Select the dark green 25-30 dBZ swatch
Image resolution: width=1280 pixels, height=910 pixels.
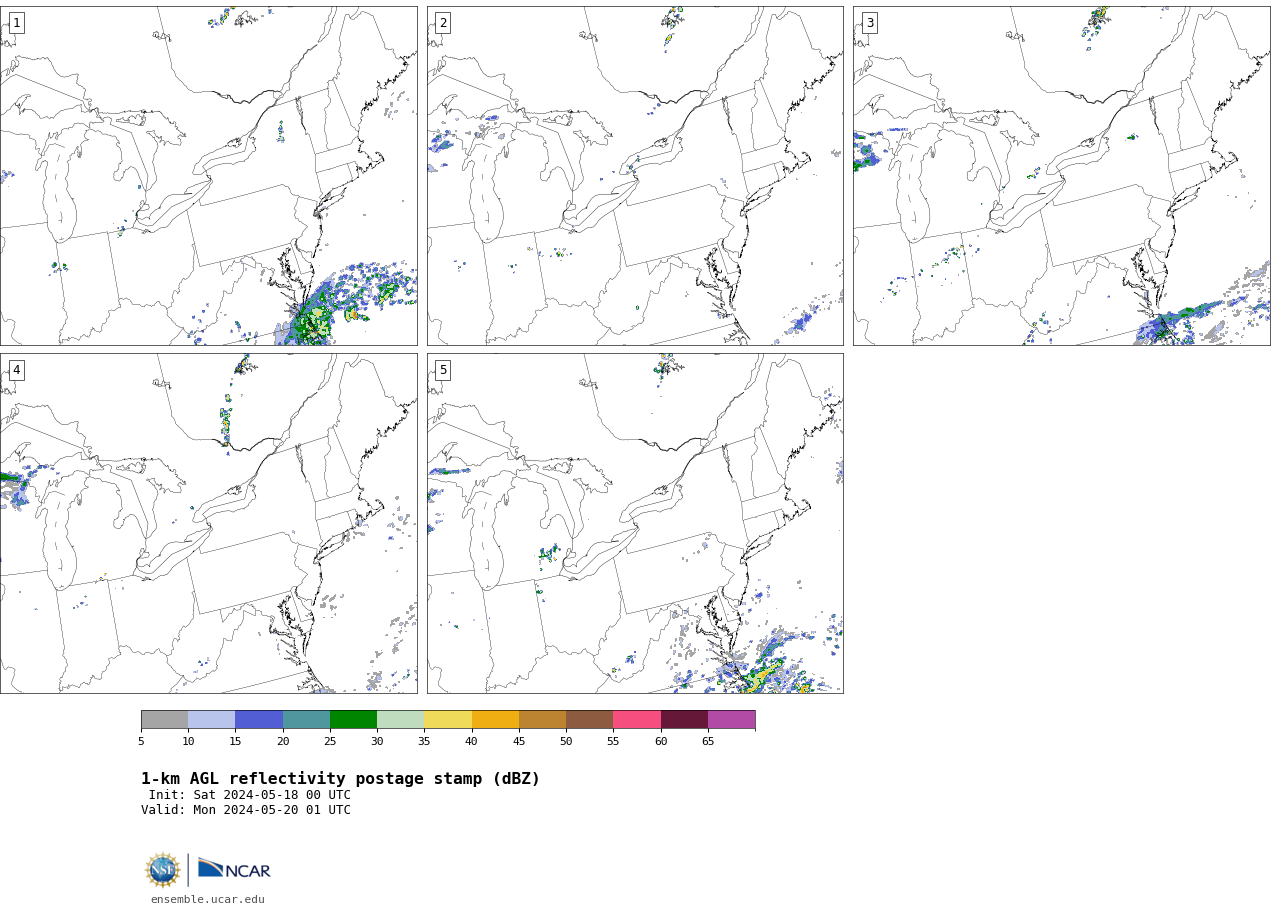(x=354, y=720)
